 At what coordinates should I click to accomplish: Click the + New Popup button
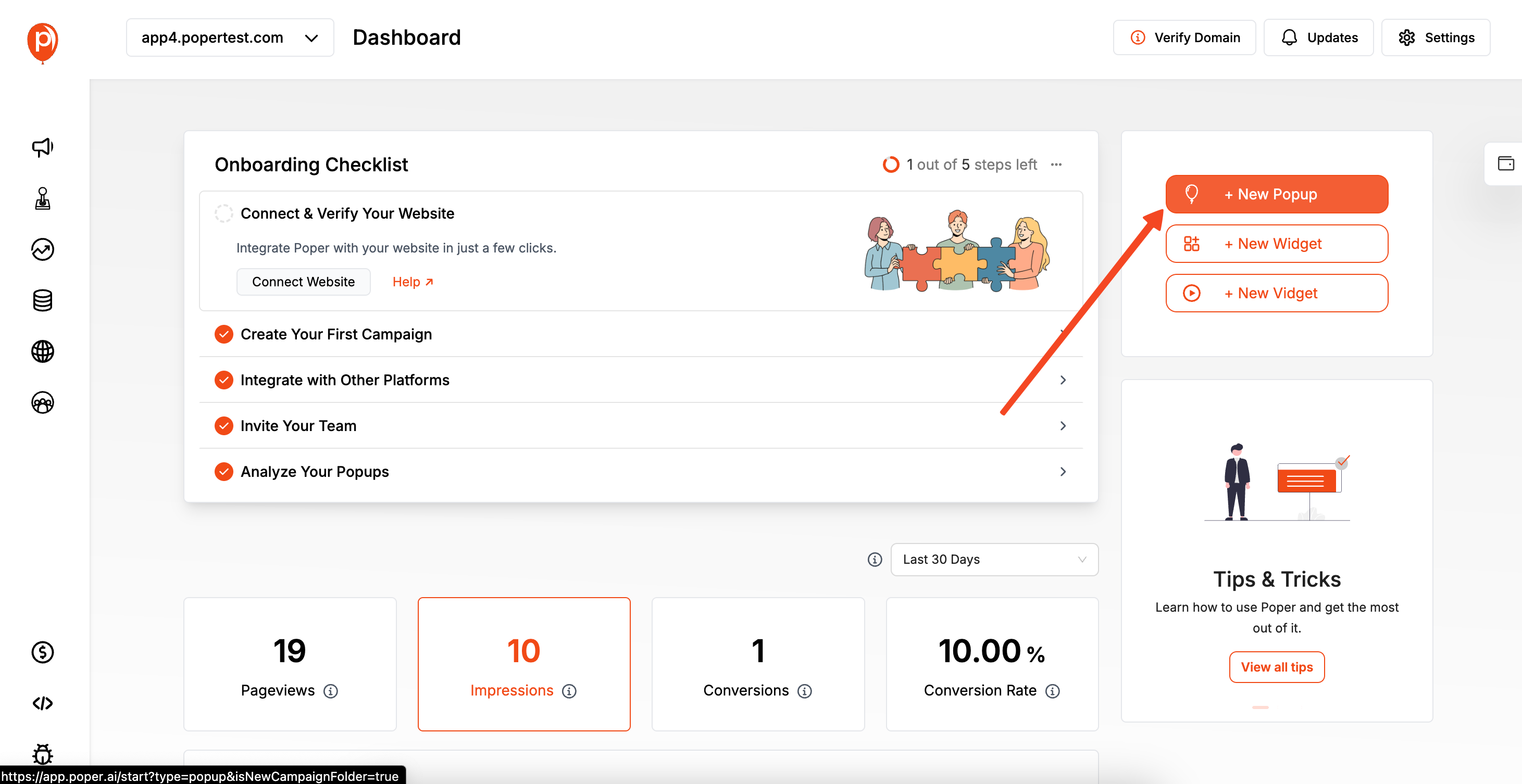[1276, 194]
